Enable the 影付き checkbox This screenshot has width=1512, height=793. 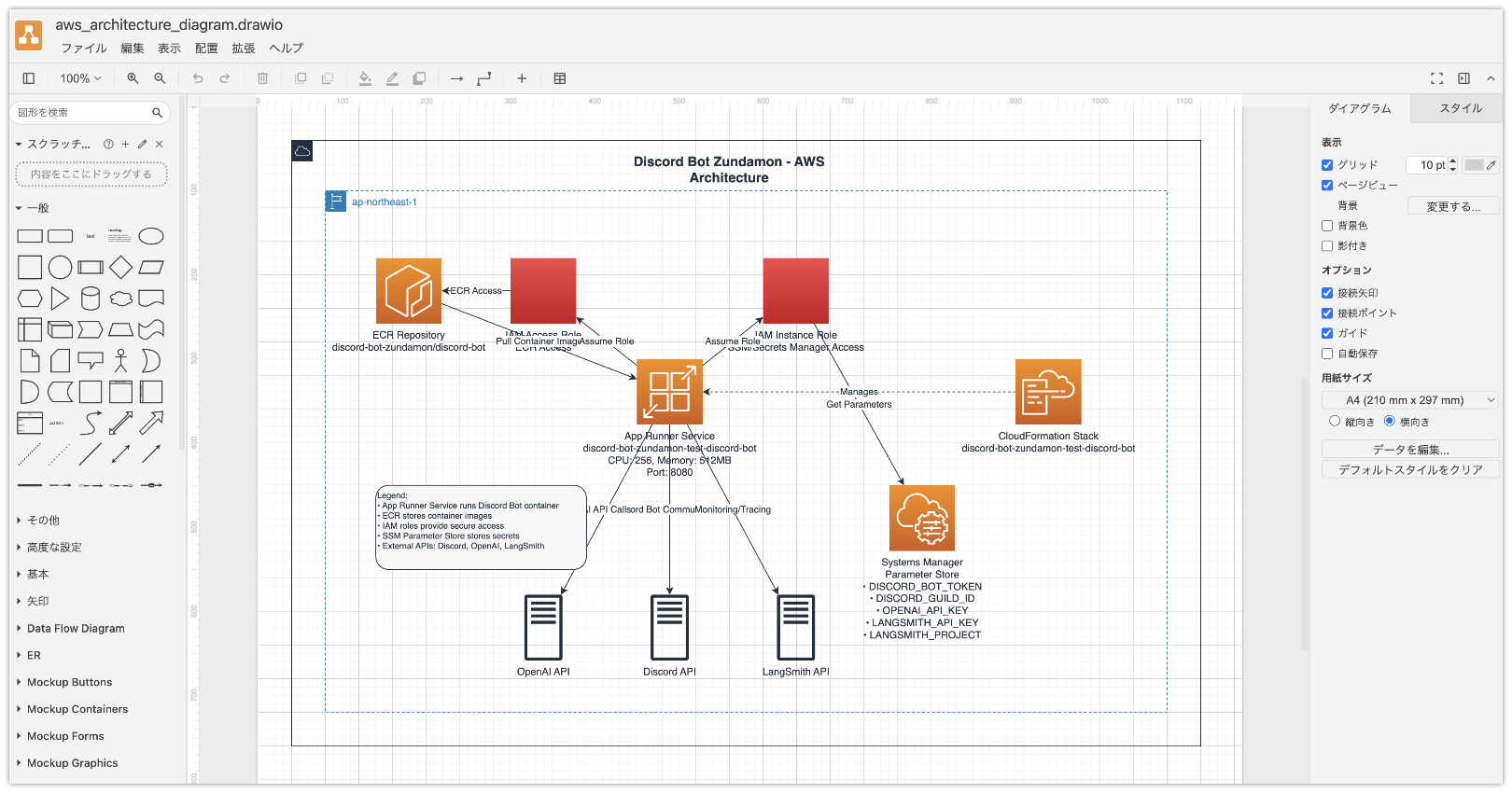1327,246
